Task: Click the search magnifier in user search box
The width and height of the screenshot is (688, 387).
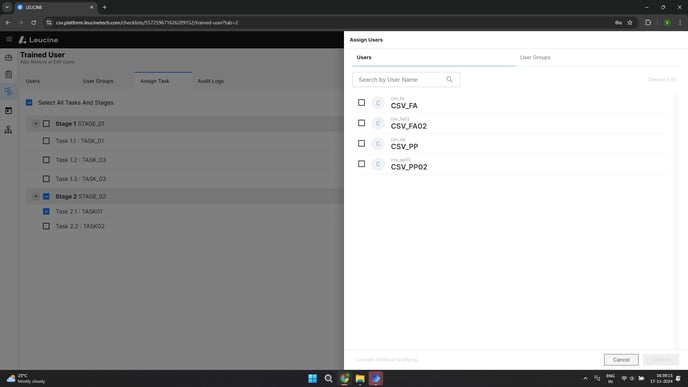Action: click(x=449, y=79)
